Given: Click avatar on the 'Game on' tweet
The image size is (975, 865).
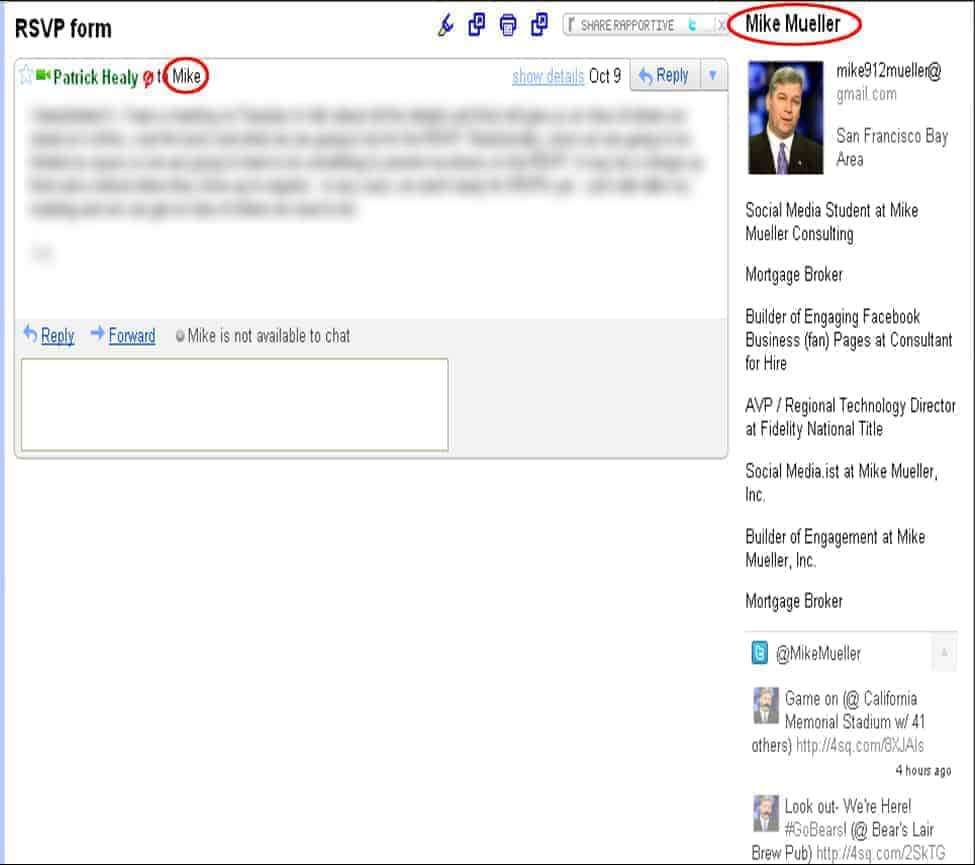Looking at the screenshot, I should click(x=765, y=705).
